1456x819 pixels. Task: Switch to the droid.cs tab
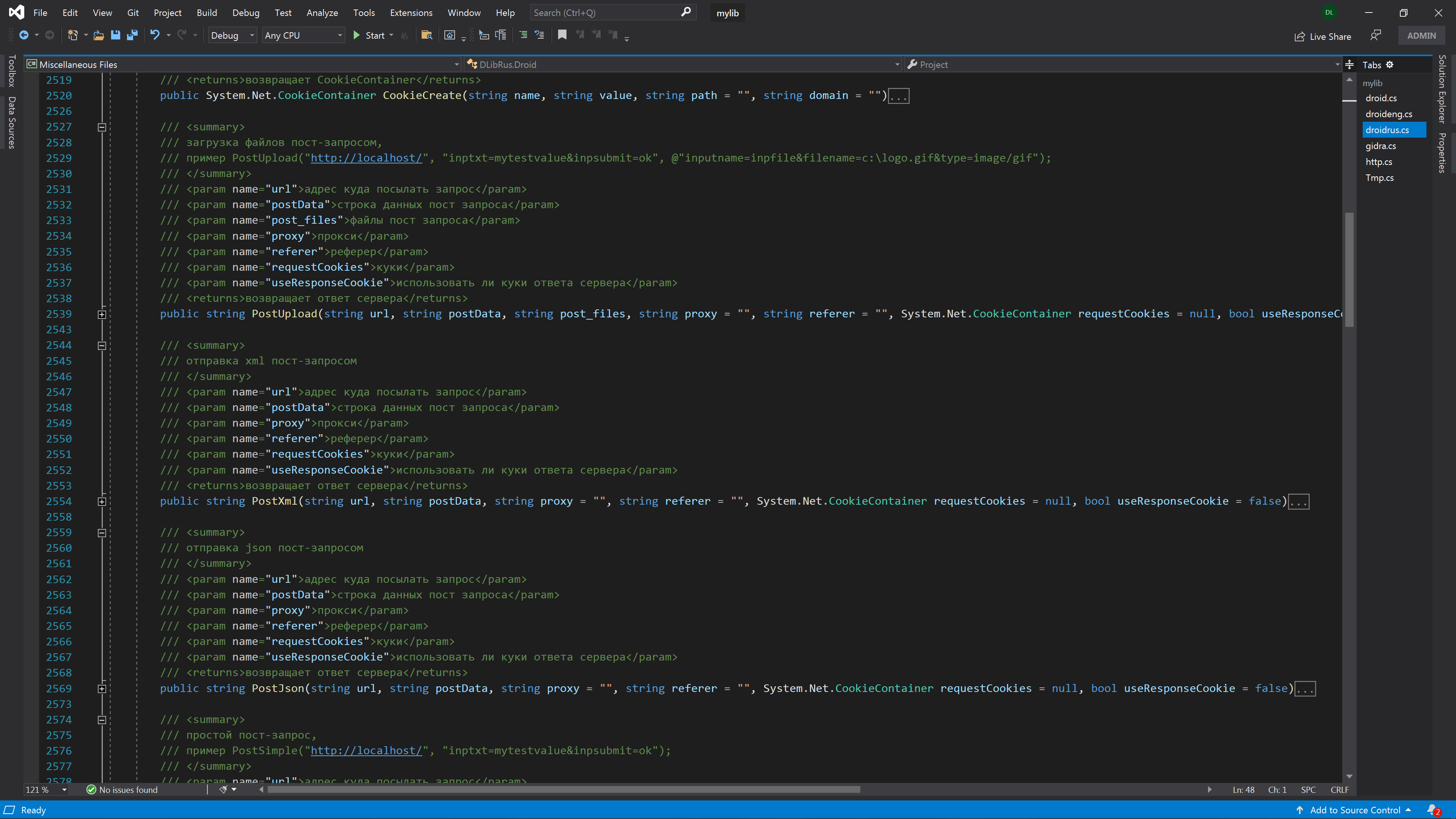point(1381,98)
